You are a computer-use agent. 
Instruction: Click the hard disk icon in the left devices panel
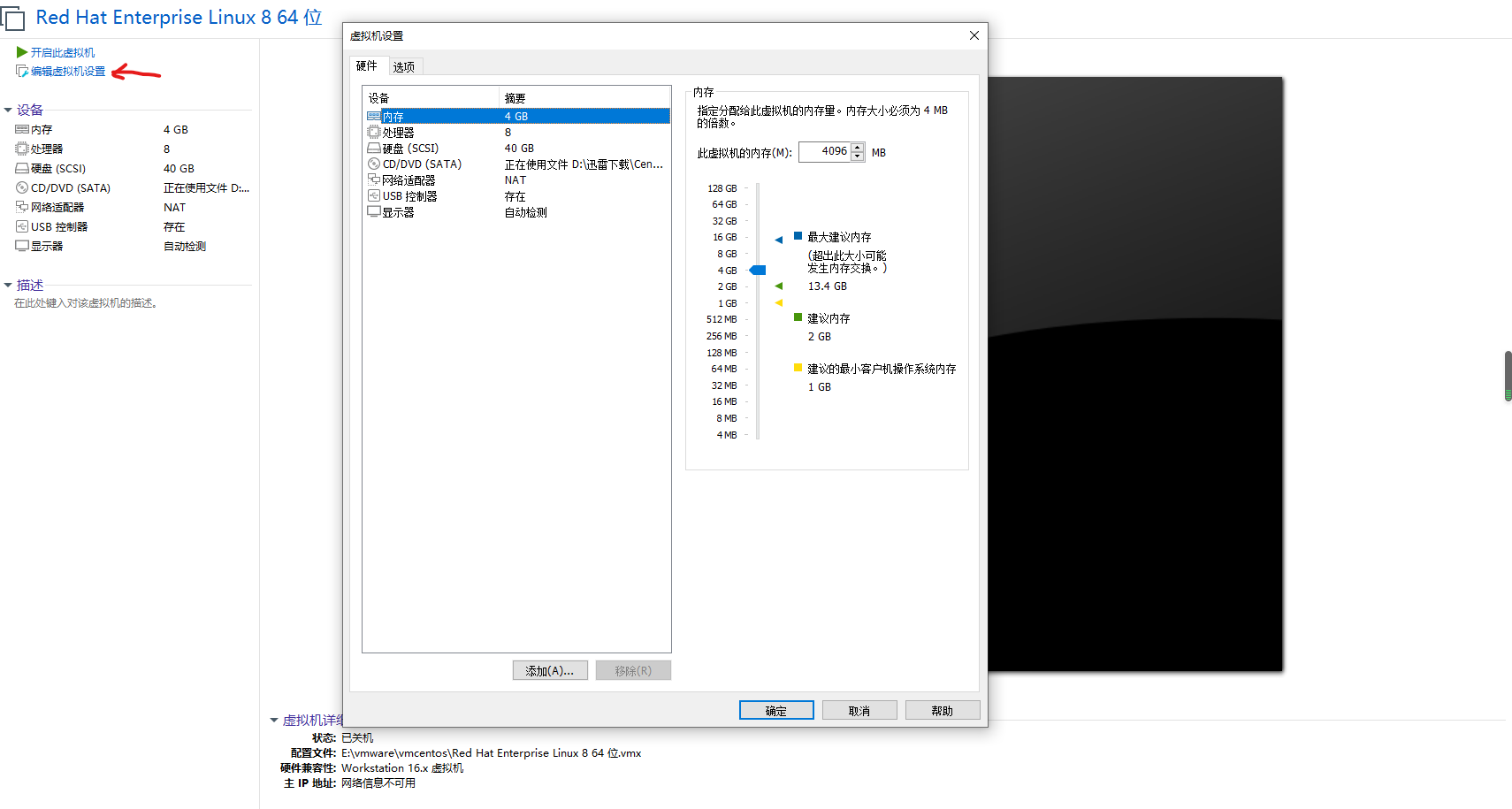(22, 168)
